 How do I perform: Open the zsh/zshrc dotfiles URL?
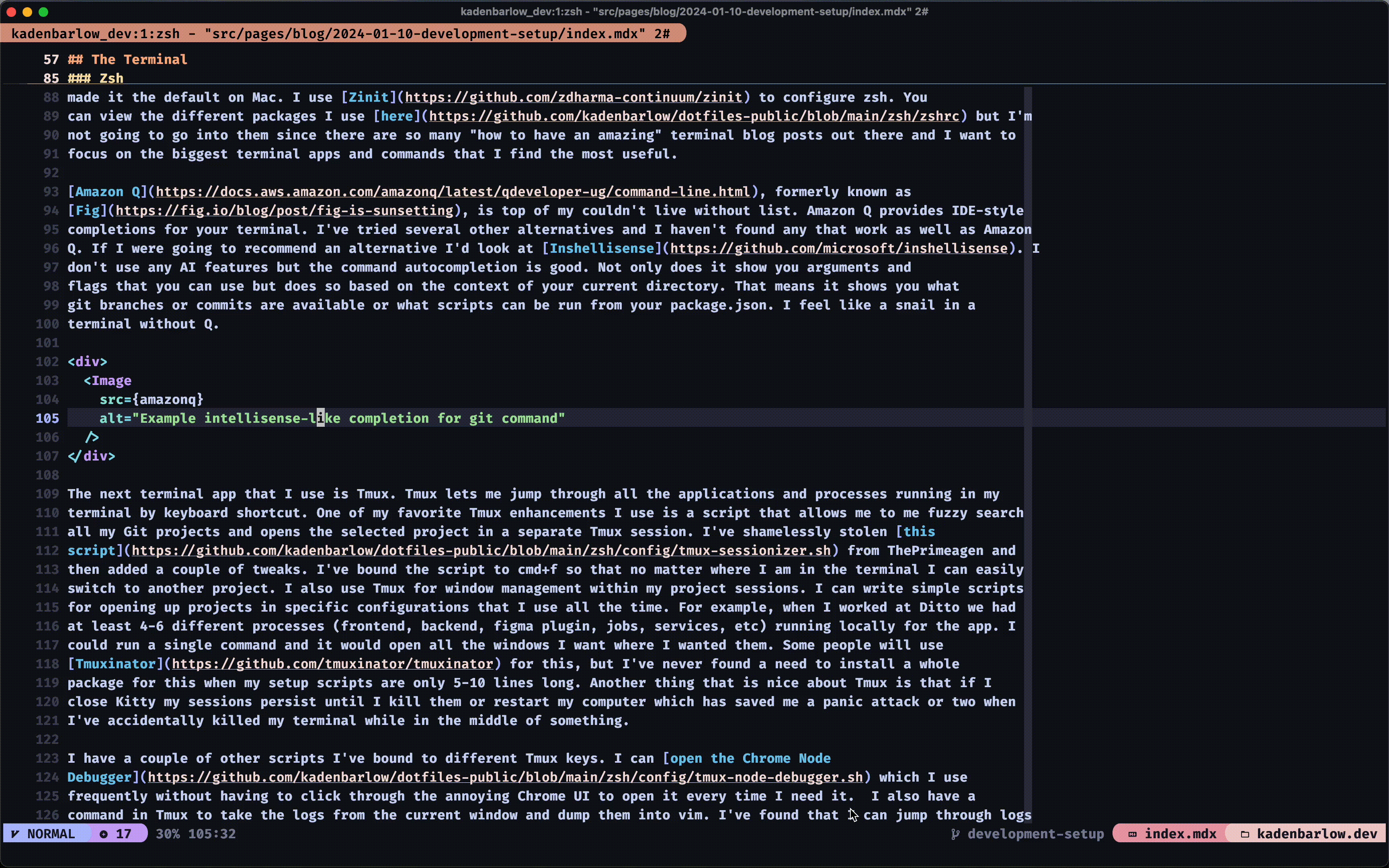(694, 116)
